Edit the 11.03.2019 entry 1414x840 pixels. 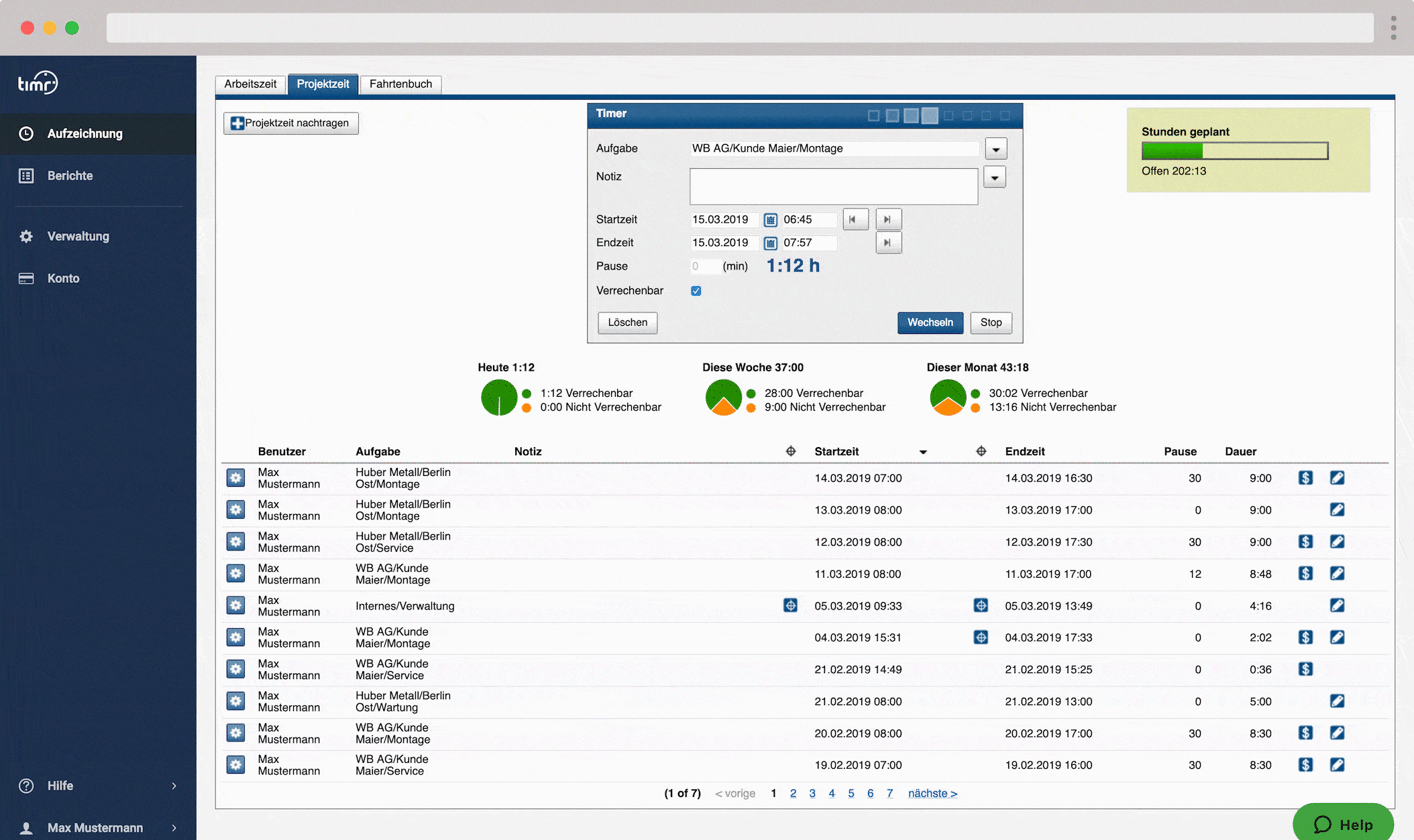[1337, 573]
